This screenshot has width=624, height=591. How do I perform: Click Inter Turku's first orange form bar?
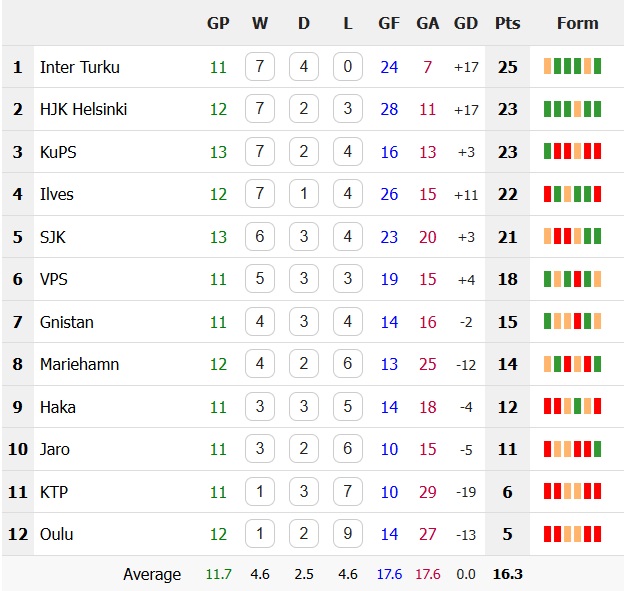pos(548,66)
